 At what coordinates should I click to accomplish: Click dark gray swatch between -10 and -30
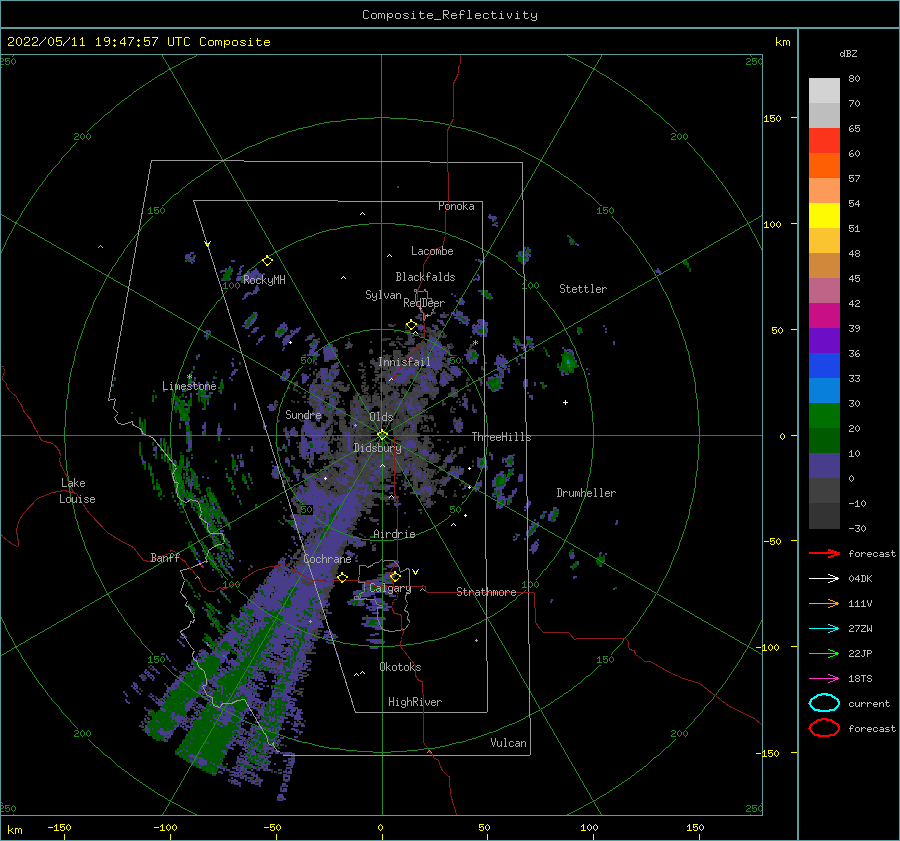(x=824, y=516)
